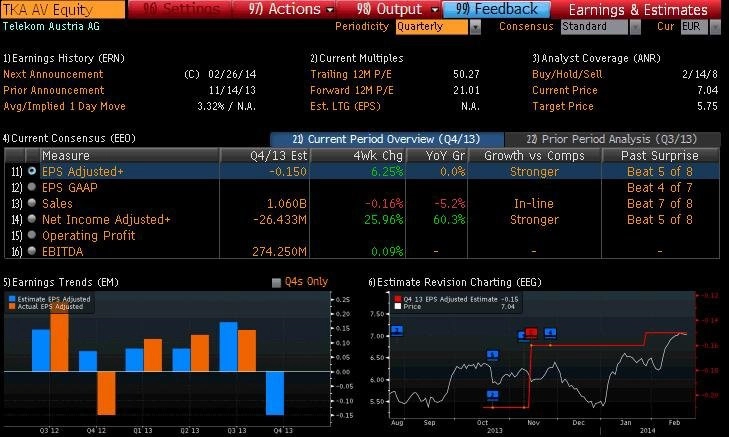Switch to Prior Period Analysis (Q3/13) tab

click(612, 139)
